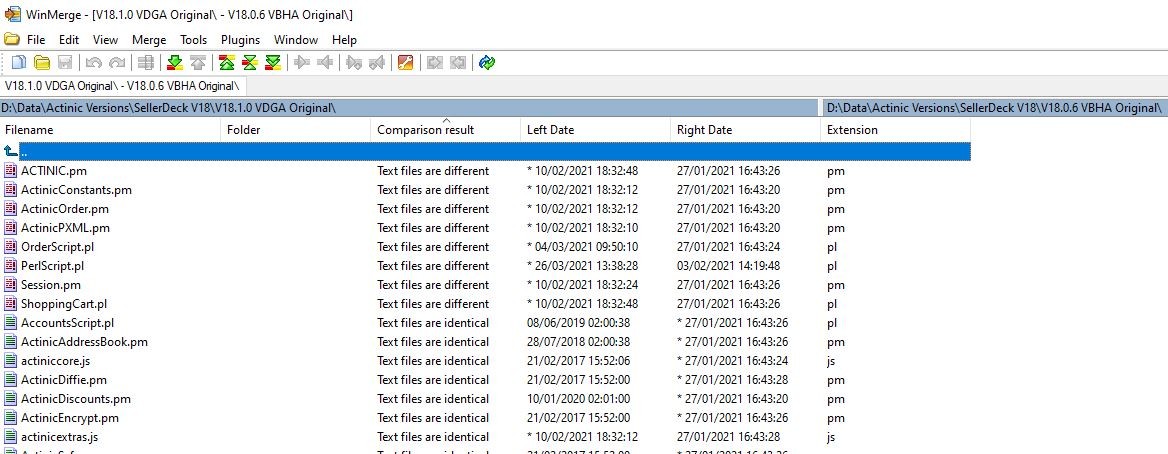Select the ACTINIC.pm file row
The height and width of the screenshot is (454, 1168).
click(x=53, y=171)
